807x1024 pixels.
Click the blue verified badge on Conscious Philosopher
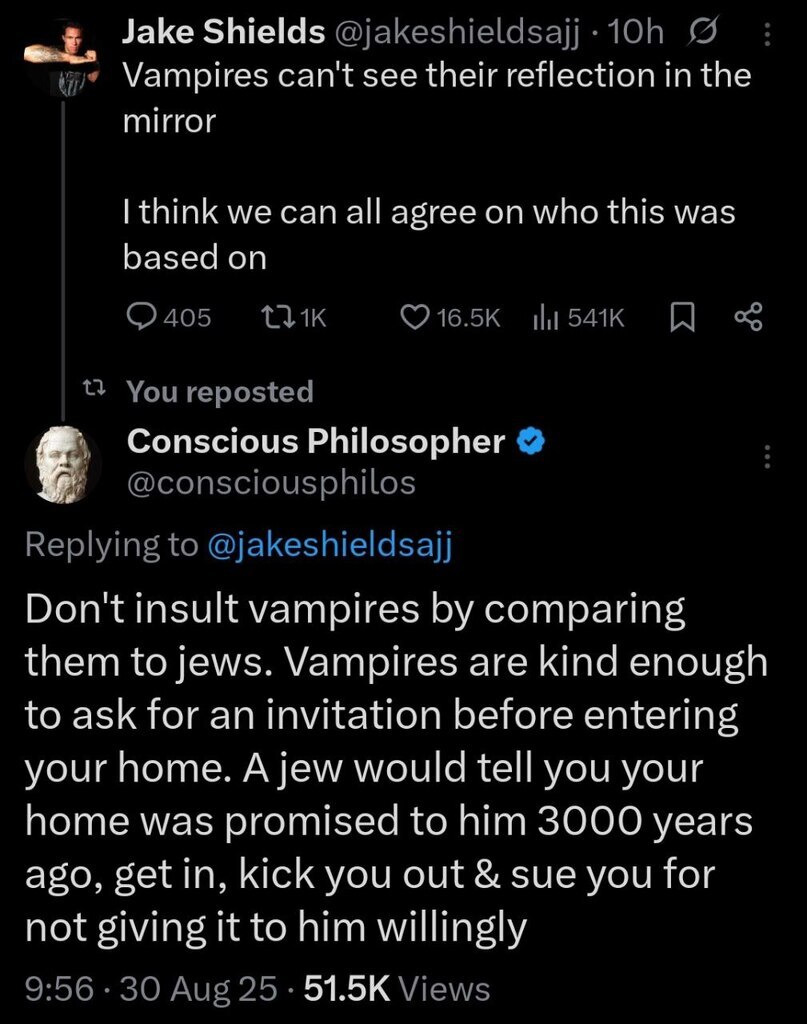(x=531, y=441)
